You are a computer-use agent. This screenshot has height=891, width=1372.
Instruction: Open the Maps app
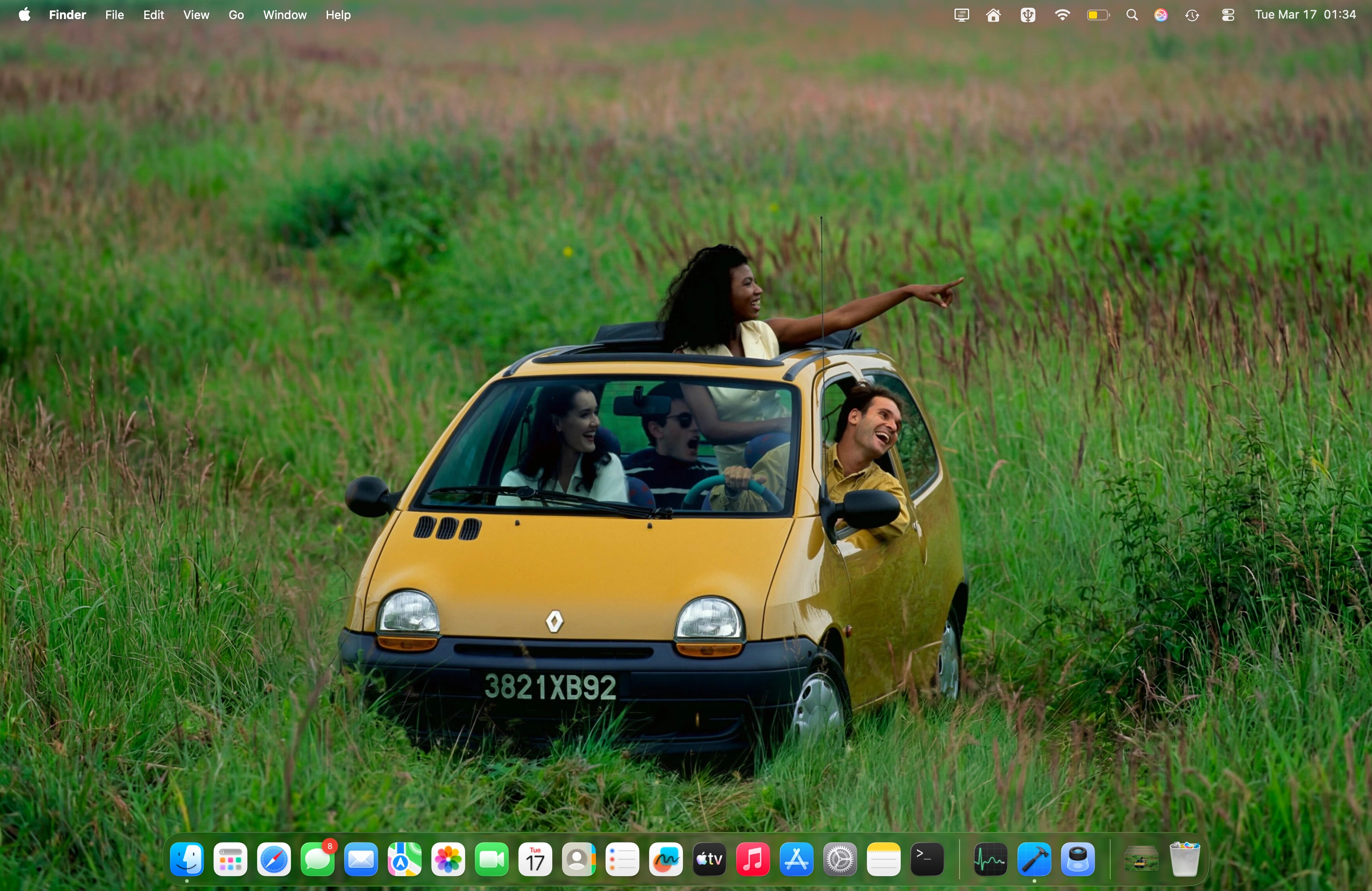405,861
